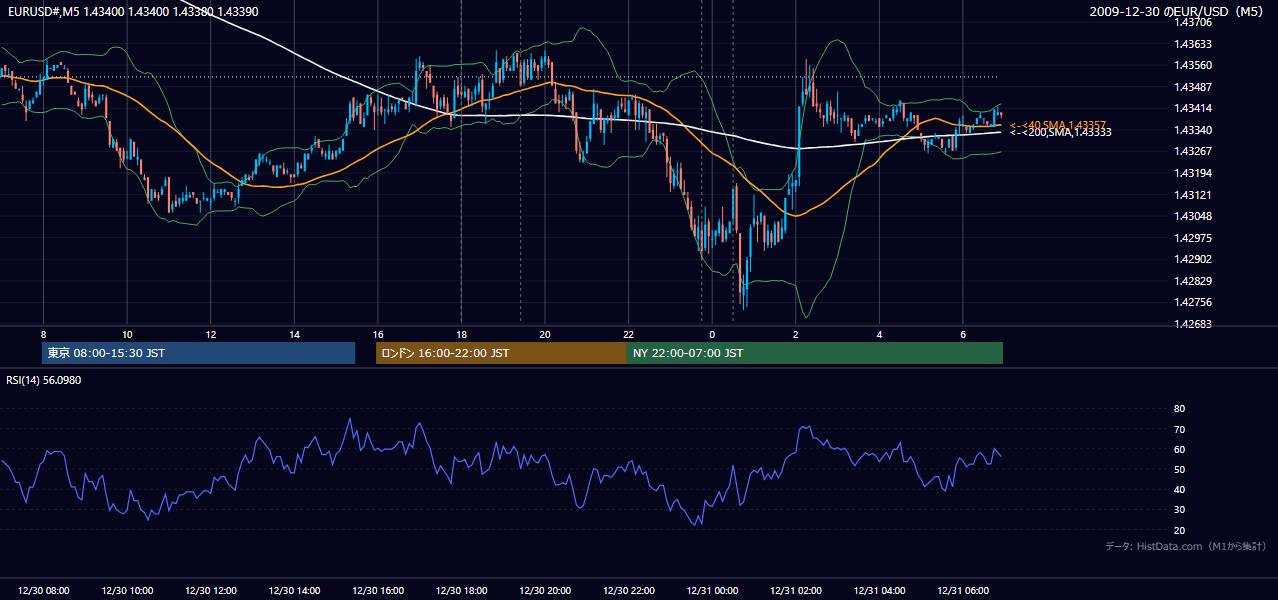Click the '2009-12-30 のEUR/USD (M5)' header
This screenshot has width=1278, height=600.
tap(1178, 11)
